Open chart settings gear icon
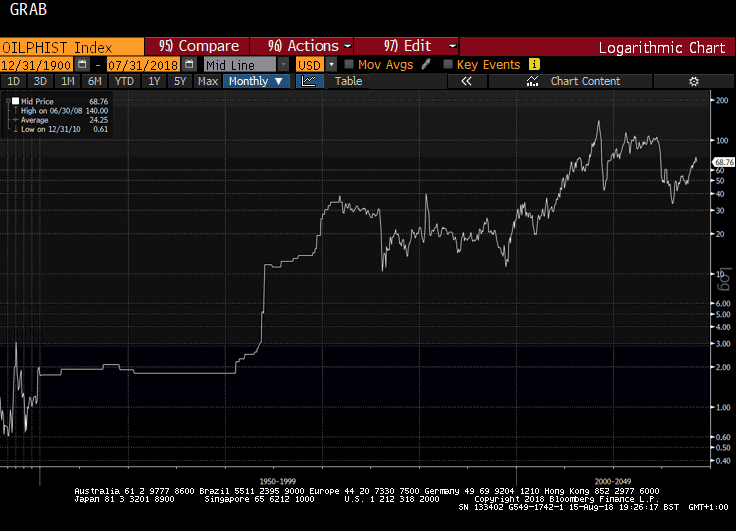Image resolution: width=736 pixels, height=531 pixels. [x=694, y=81]
